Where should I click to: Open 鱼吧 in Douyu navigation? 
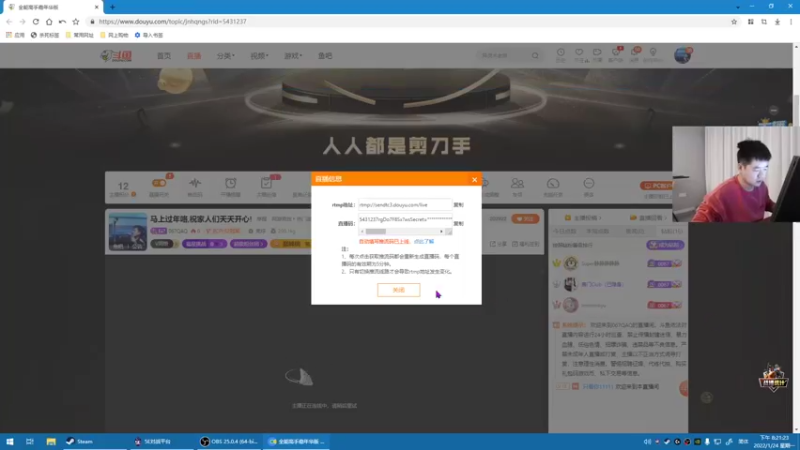[325, 56]
